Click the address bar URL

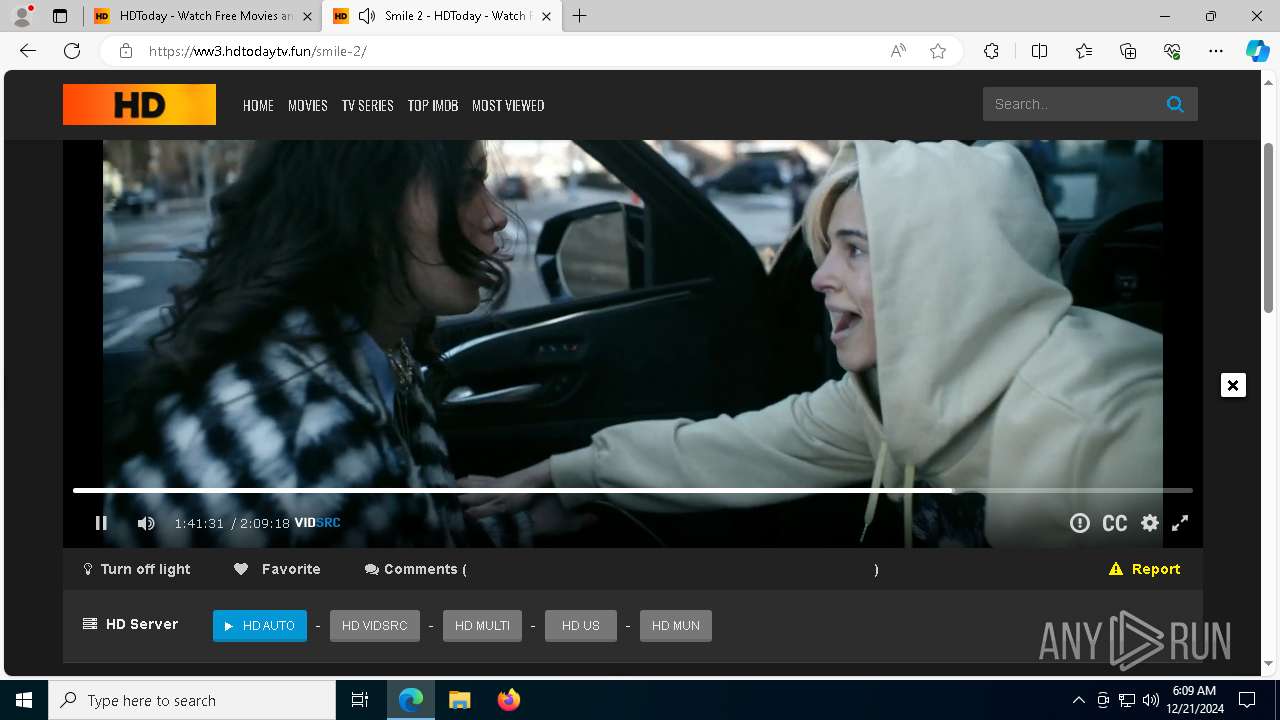coord(257,51)
